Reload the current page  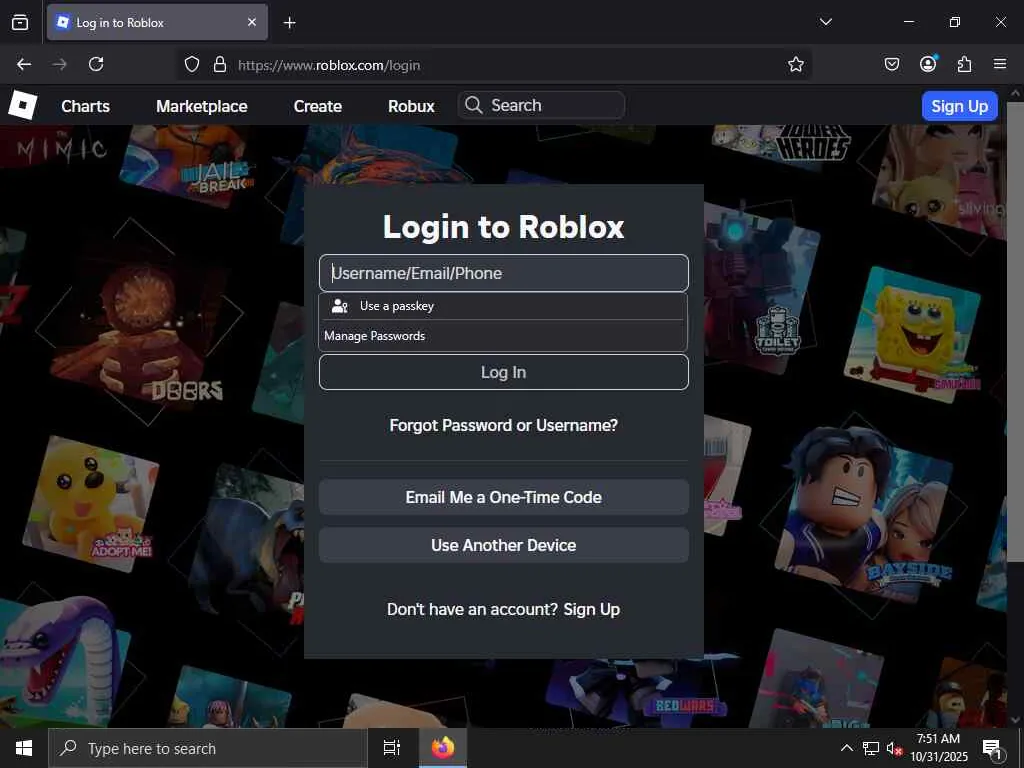[96, 64]
